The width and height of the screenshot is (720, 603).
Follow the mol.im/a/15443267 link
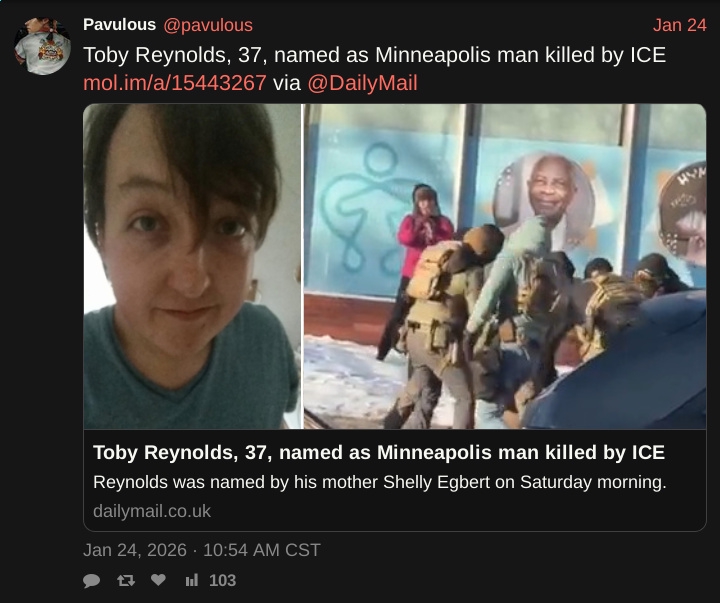click(x=174, y=83)
